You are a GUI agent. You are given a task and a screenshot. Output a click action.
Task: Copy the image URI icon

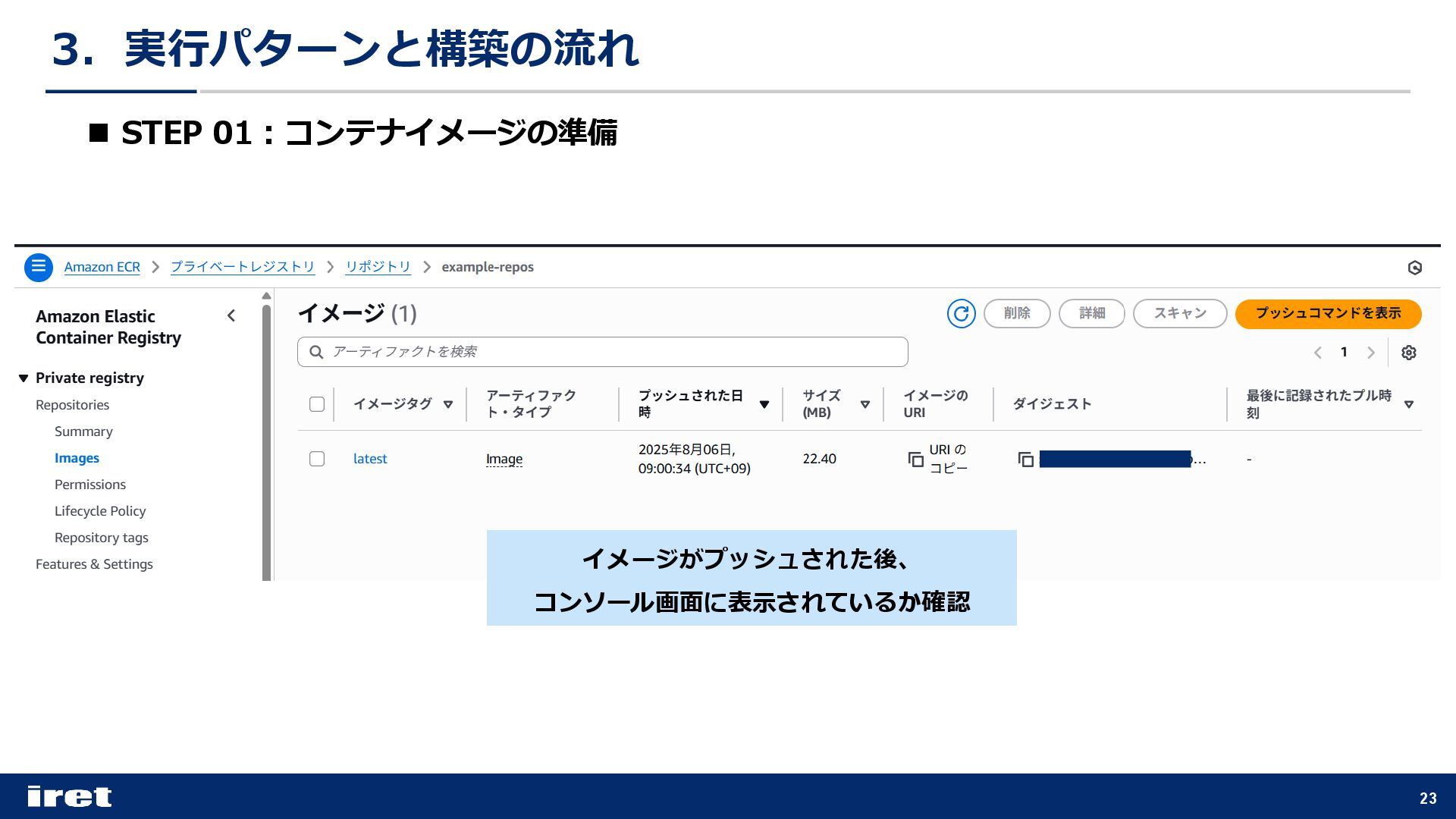pos(916,460)
